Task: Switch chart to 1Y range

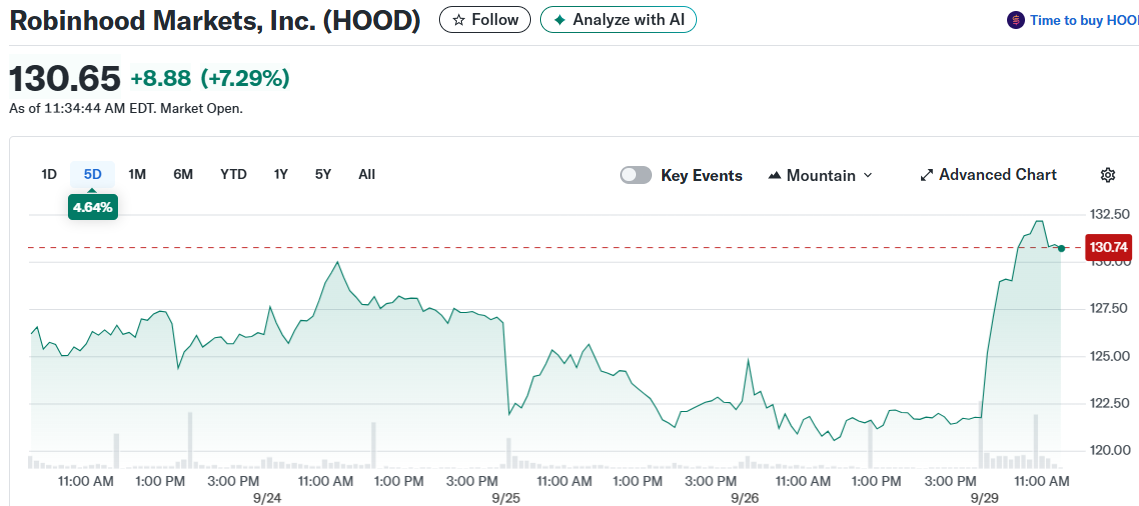Action: tap(281, 174)
